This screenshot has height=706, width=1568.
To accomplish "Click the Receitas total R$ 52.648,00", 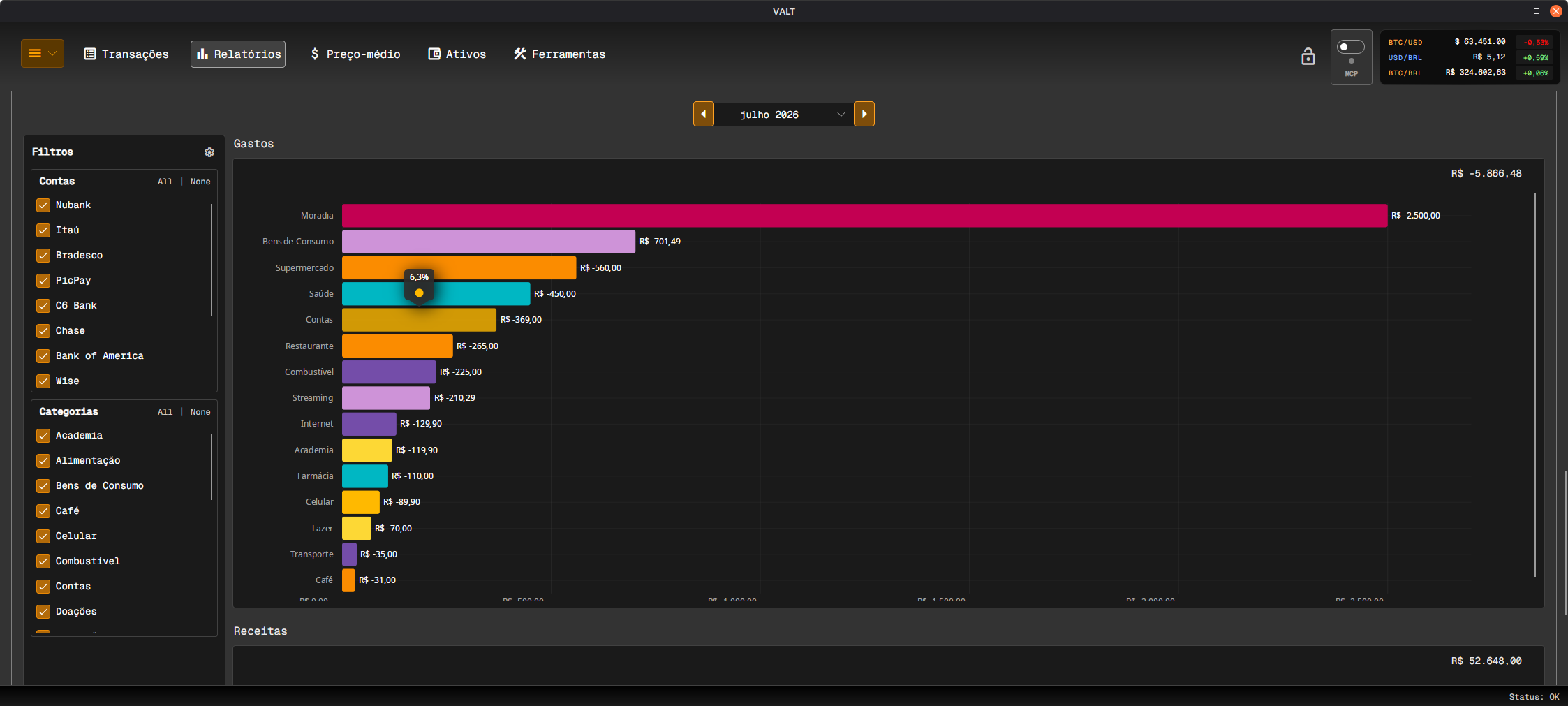I will point(1486,661).
